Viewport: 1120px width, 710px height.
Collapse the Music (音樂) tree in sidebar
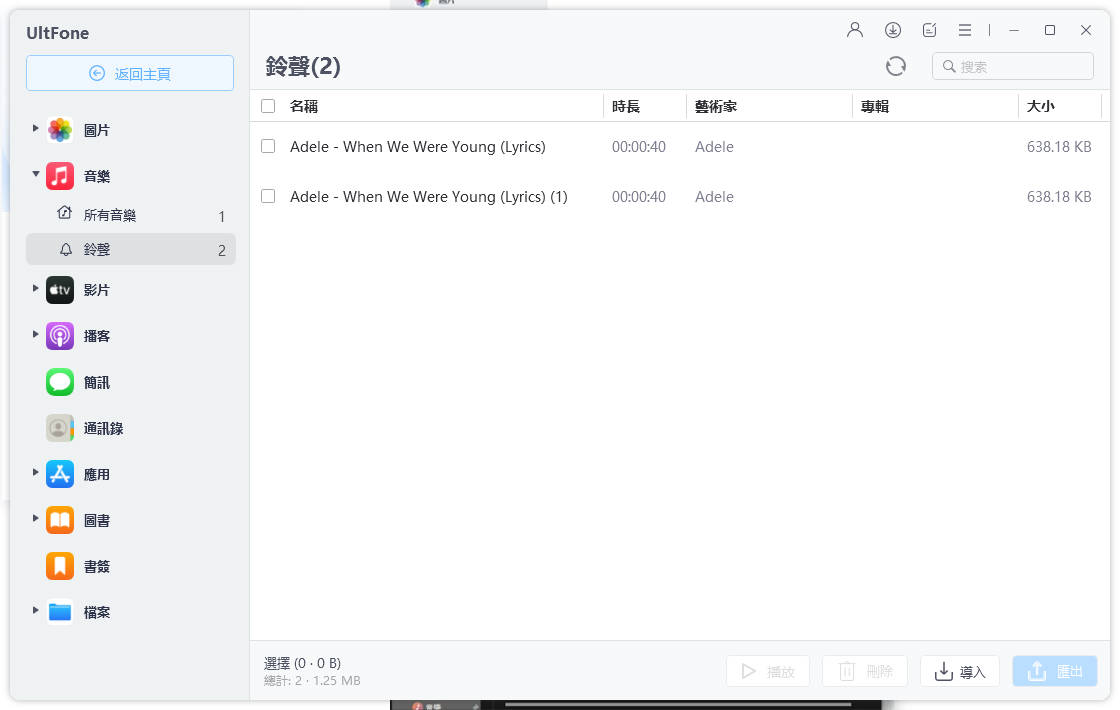tap(35, 175)
